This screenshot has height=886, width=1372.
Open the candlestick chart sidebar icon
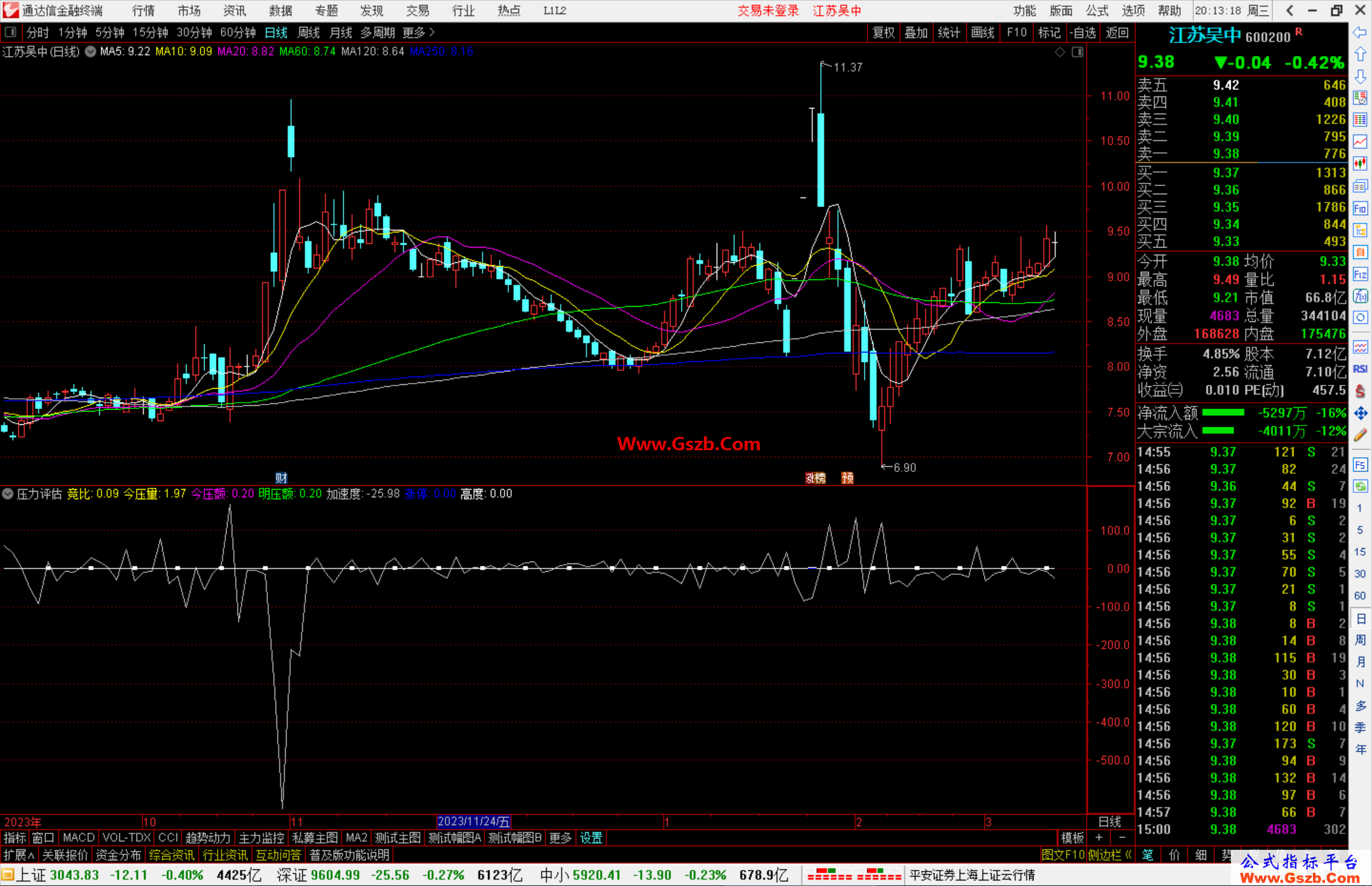tap(1360, 164)
